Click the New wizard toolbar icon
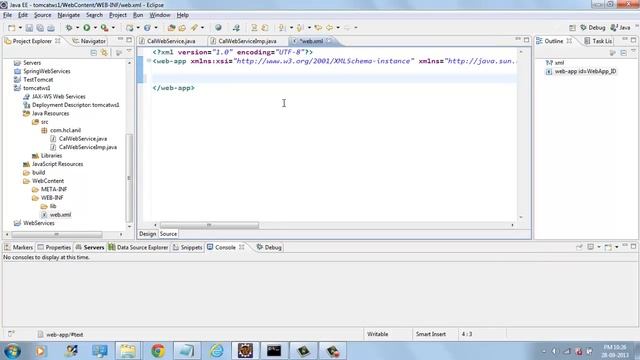 11,28
